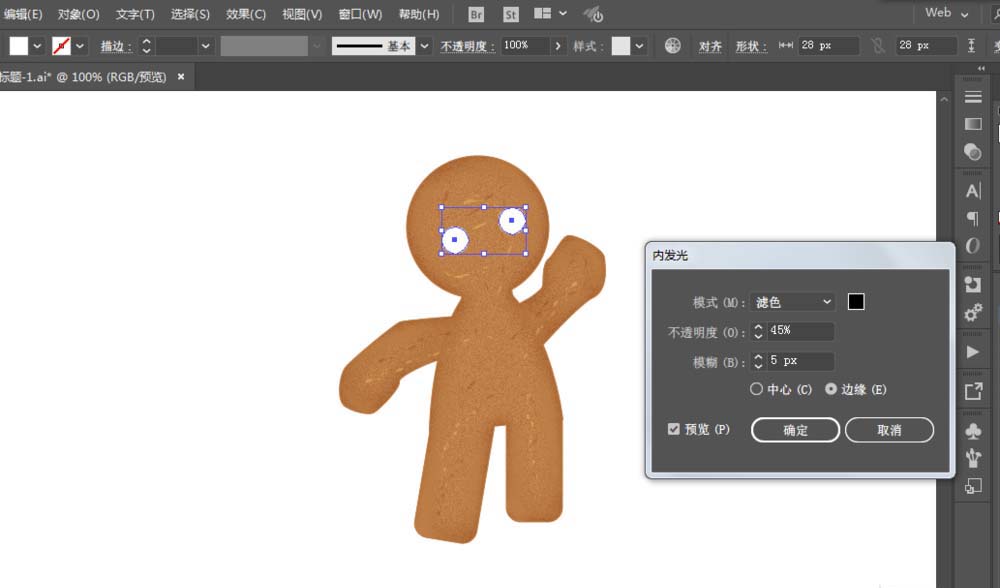
Task: Open the Paragraph panel icon
Action: 973,219
